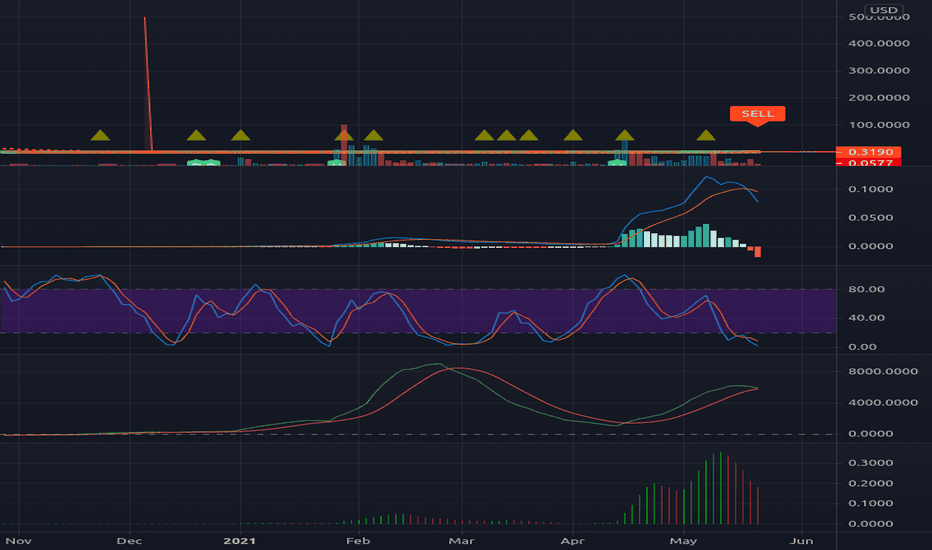
Task: Click the 8000.0000 axis value
Action: (882, 371)
